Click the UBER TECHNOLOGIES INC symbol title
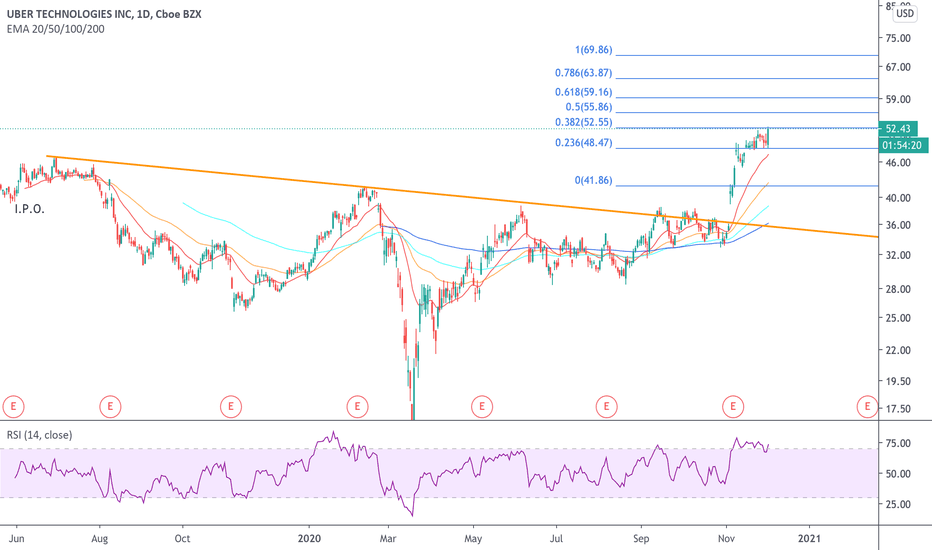Viewport: 932px width, 550px height. click(x=104, y=14)
